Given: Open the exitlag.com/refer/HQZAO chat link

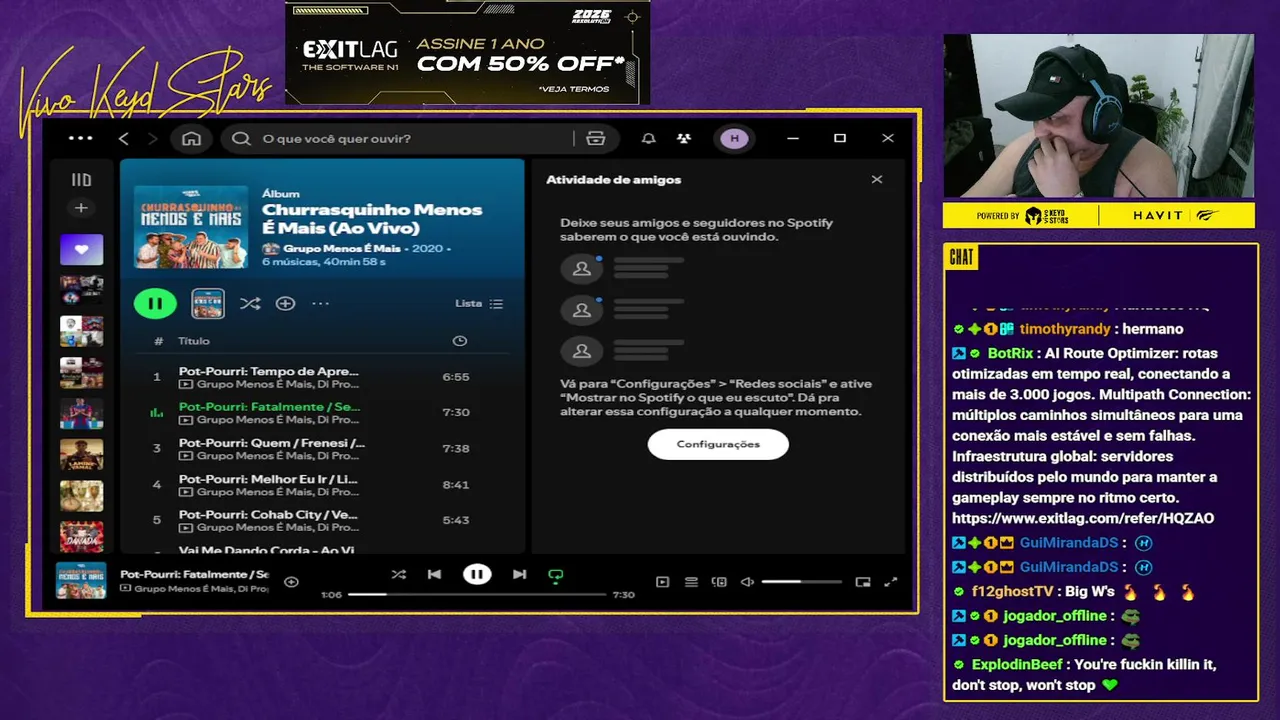Looking at the screenshot, I should (1082, 518).
